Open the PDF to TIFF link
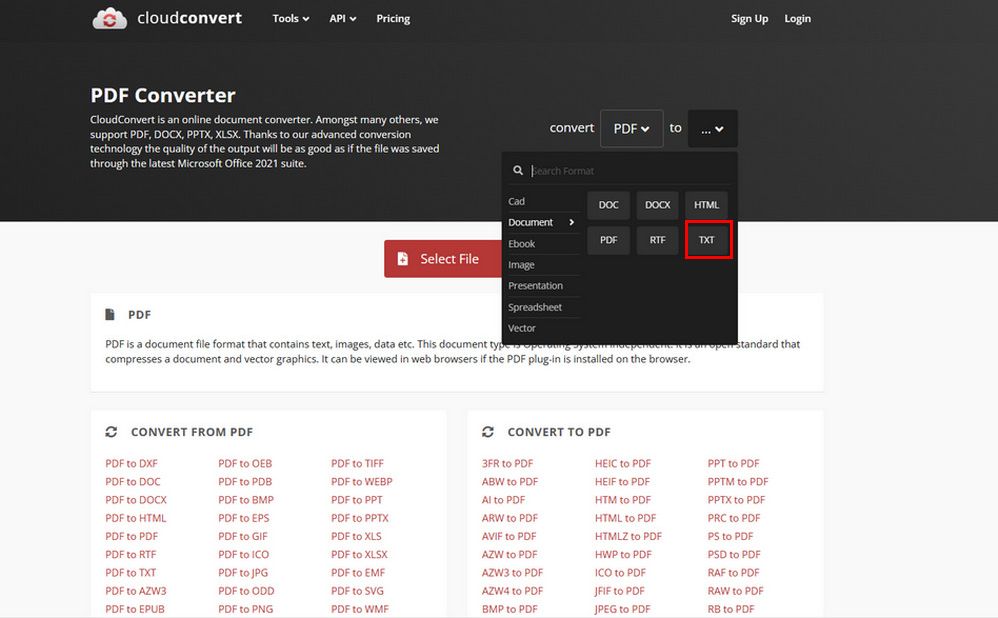This screenshot has width=998, height=618. click(357, 463)
